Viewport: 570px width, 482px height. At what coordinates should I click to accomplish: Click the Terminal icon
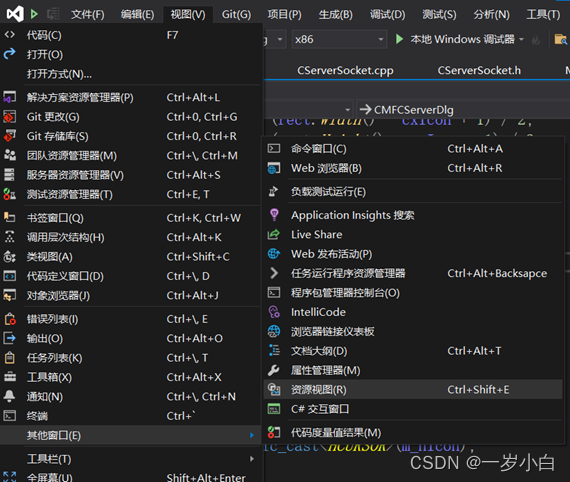pos(9,415)
